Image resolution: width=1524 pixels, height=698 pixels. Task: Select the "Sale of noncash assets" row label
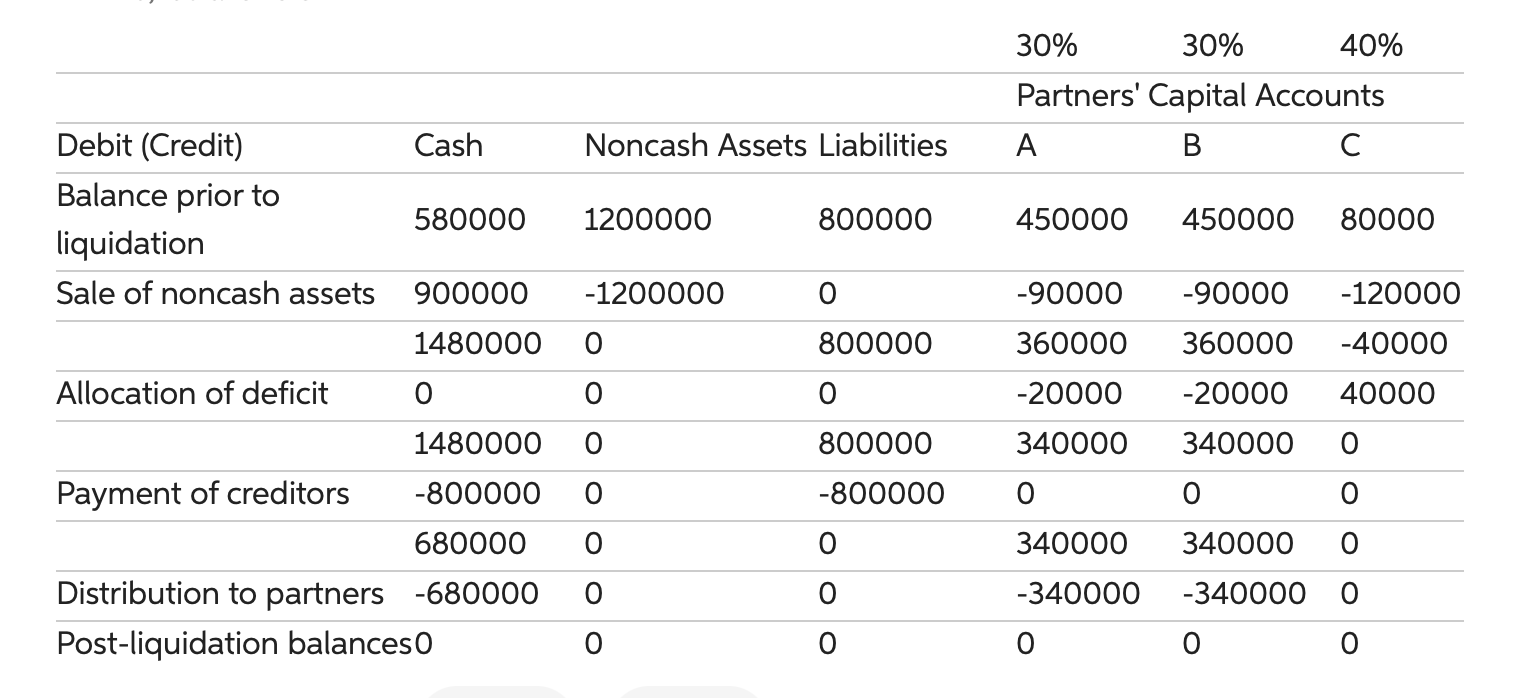pos(216,294)
